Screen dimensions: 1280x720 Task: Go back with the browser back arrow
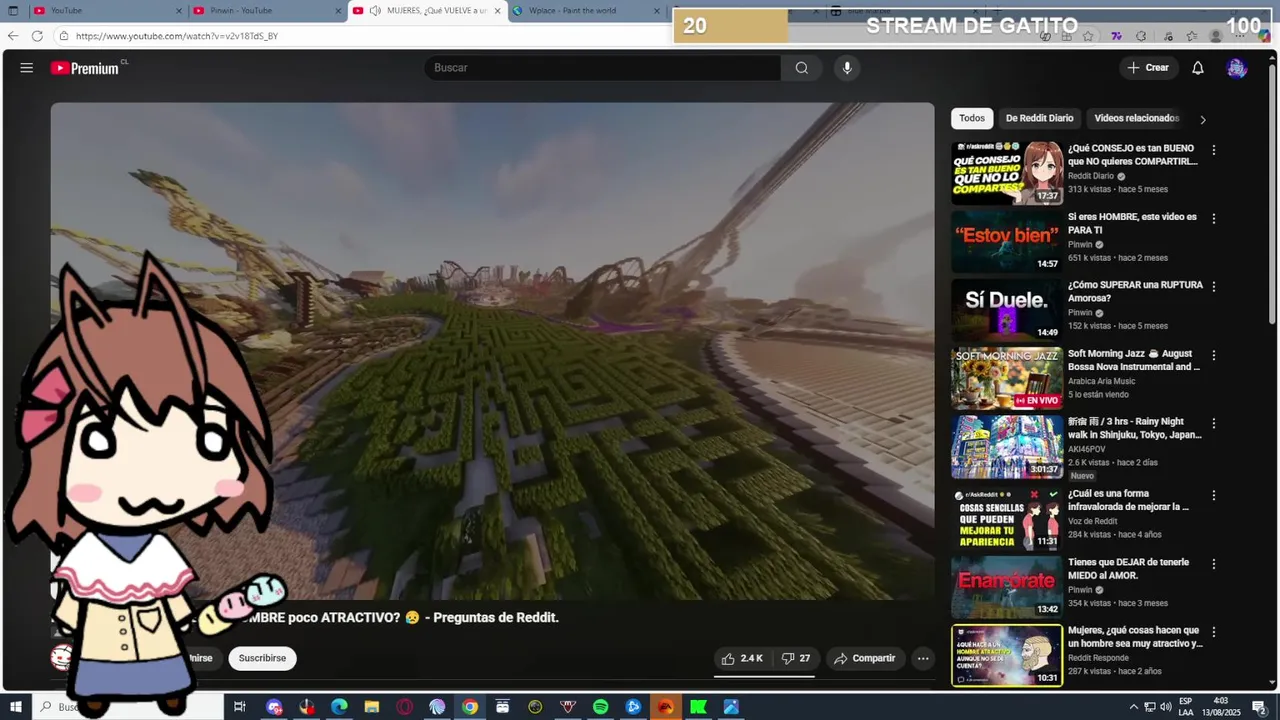click(x=13, y=36)
